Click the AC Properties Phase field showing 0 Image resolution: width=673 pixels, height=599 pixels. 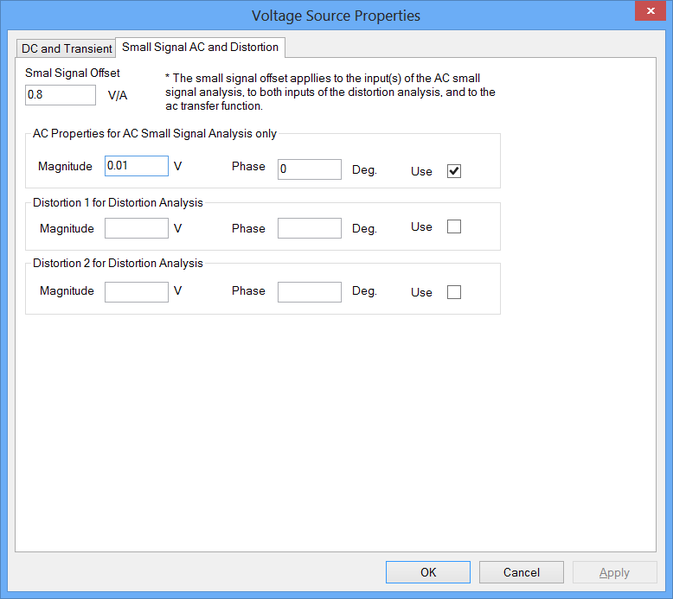pyautogui.click(x=309, y=169)
